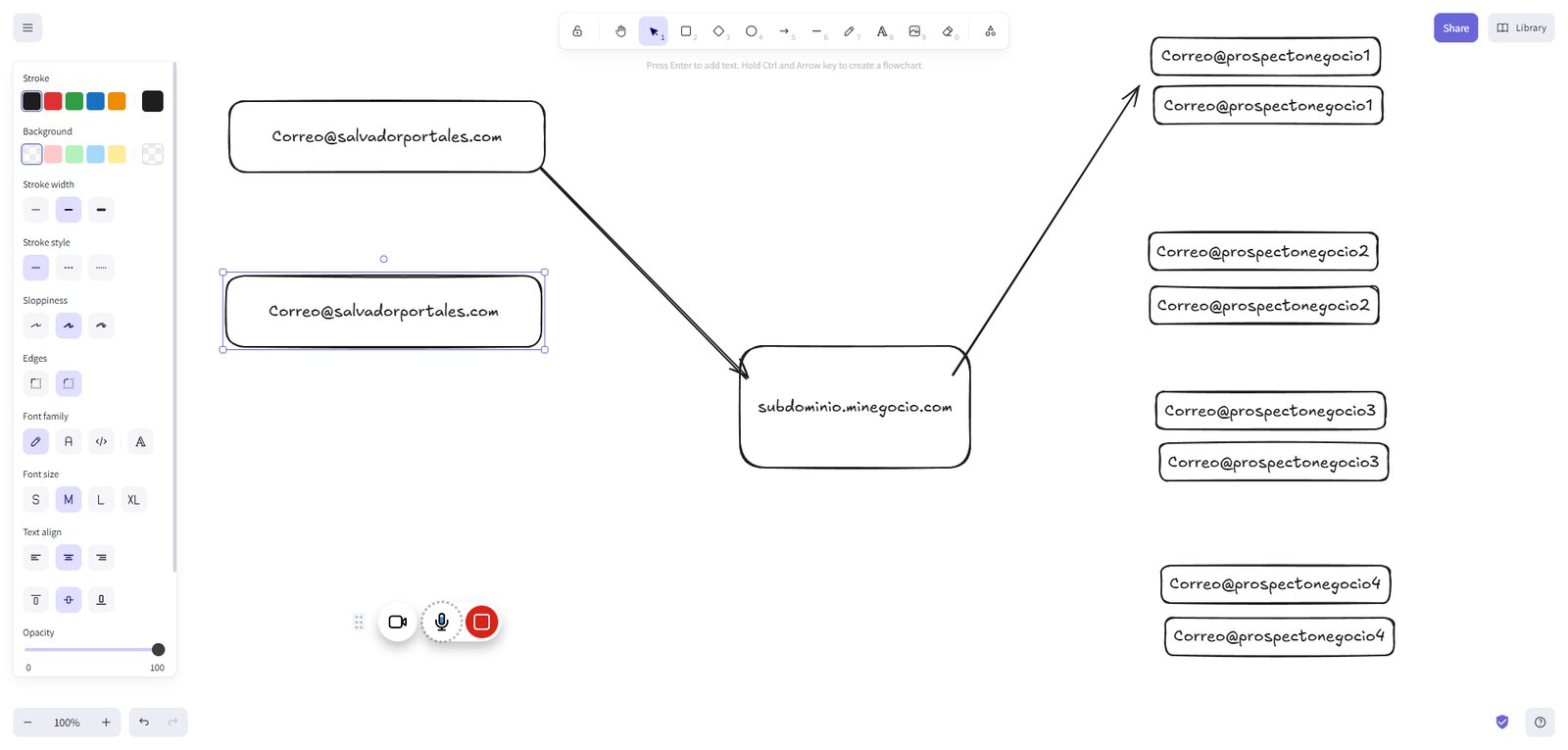The height and width of the screenshot is (750, 1568).
Task: Switch stroke style to dotted
Action: (x=101, y=268)
